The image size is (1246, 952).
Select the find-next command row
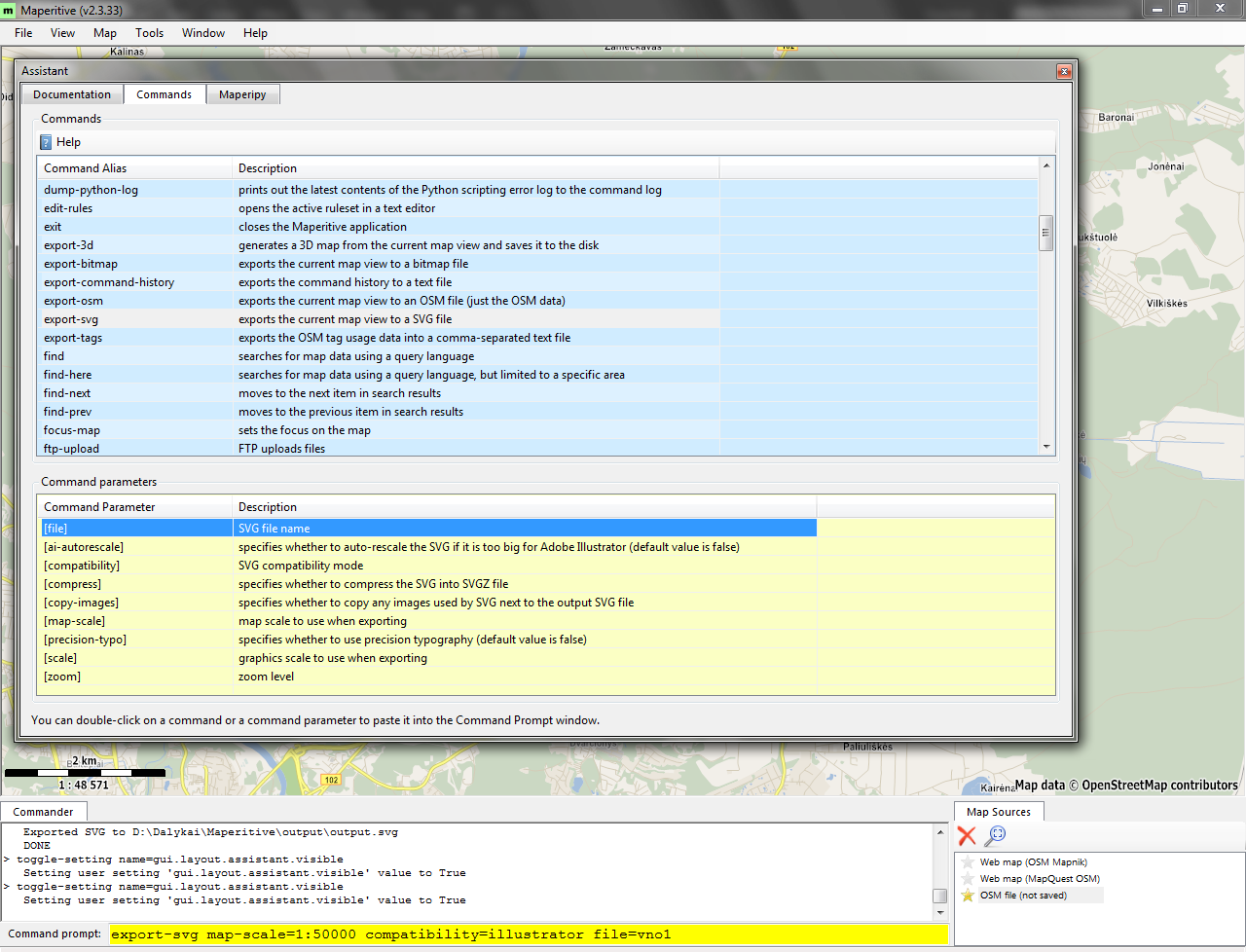tap(537, 393)
